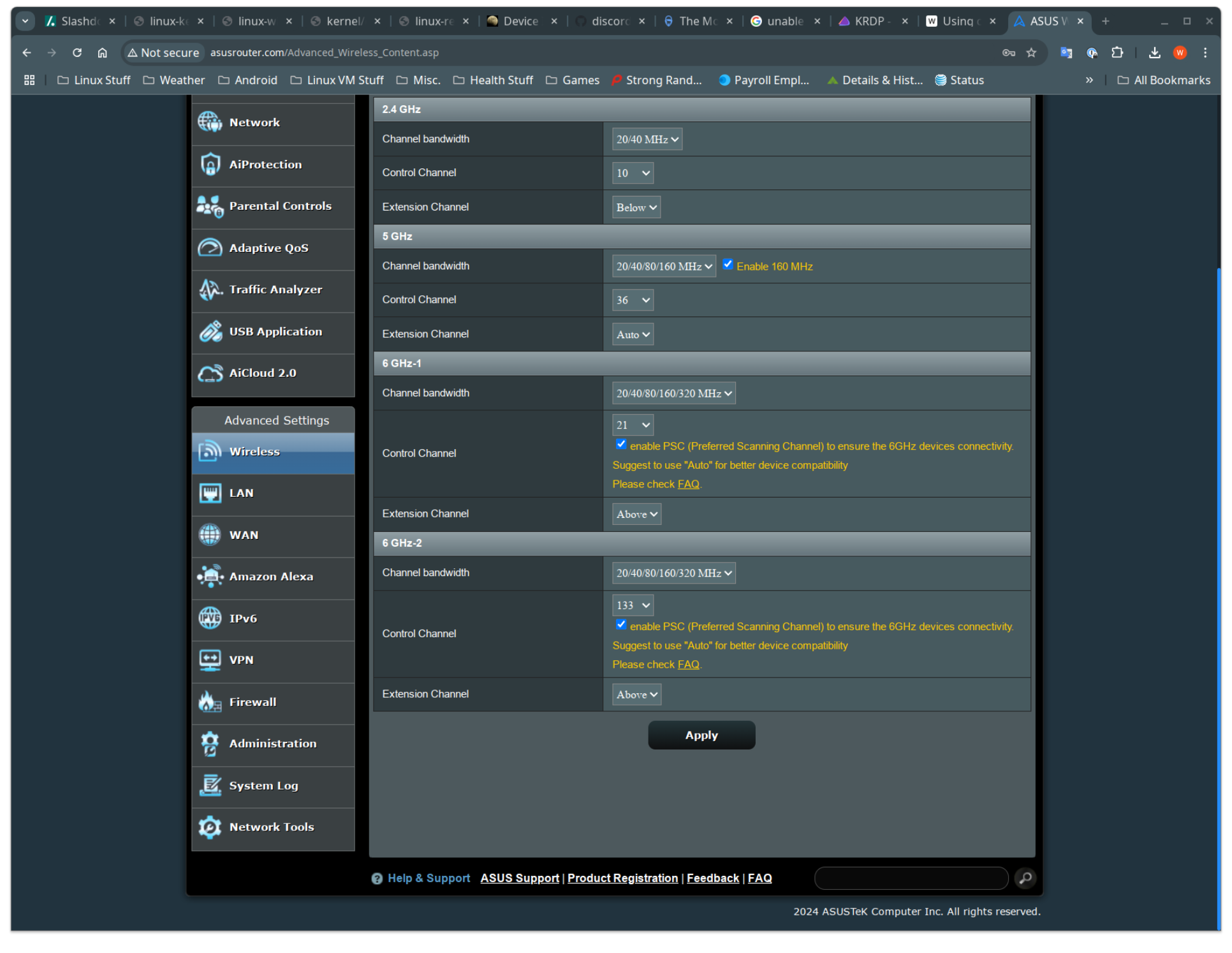Open Traffic Analyzer icon
The image size is (1232, 953).
[x=210, y=290]
